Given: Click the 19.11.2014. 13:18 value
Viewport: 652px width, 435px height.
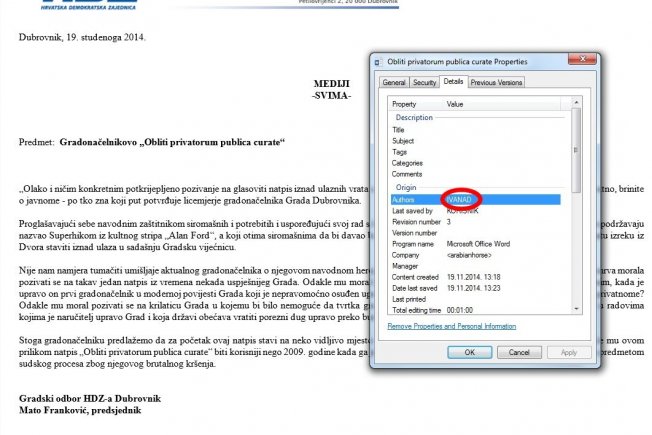Looking at the screenshot, I should tap(474, 277).
